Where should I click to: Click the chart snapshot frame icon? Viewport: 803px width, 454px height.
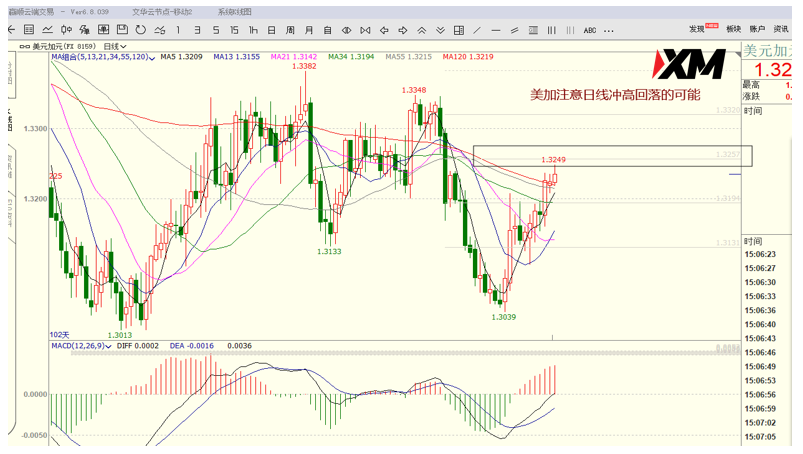click(103, 30)
